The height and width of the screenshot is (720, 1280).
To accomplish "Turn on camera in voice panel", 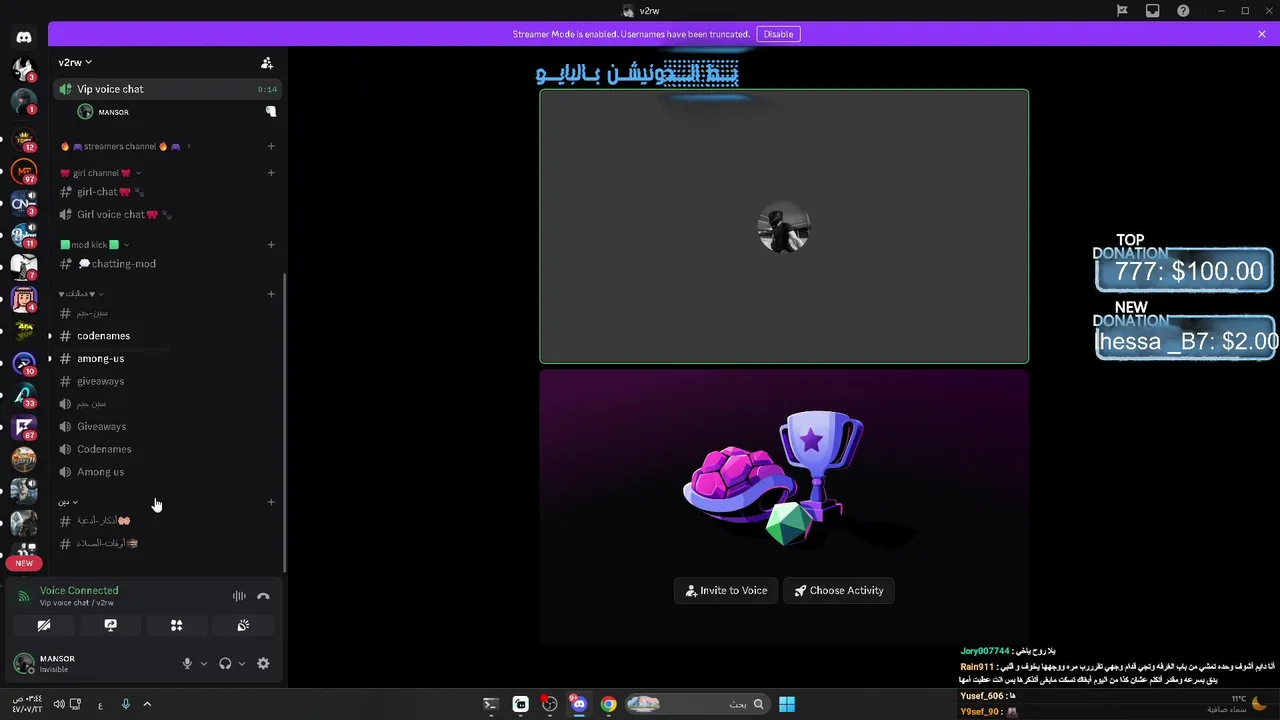I will coord(44,625).
